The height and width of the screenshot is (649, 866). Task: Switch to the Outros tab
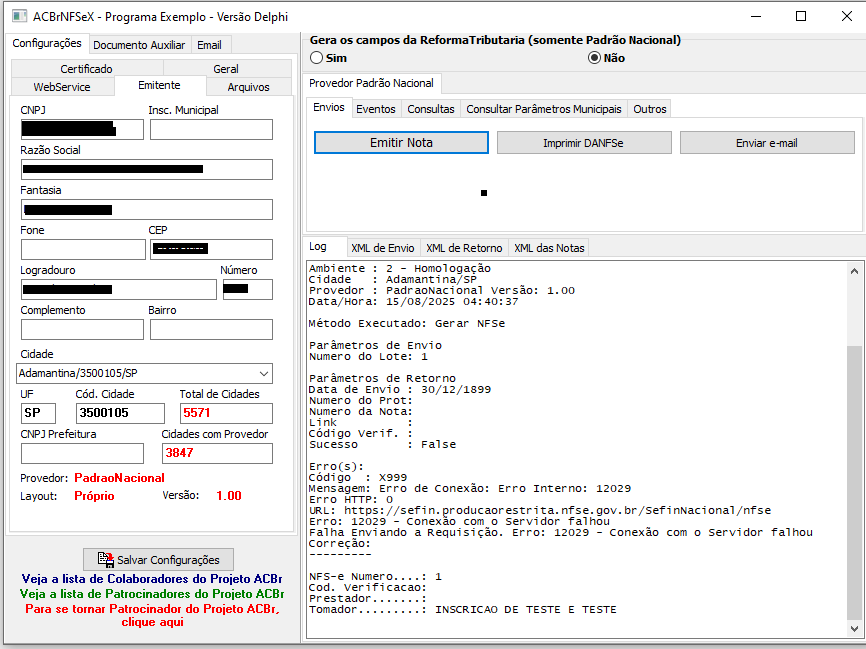pos(650,109)
